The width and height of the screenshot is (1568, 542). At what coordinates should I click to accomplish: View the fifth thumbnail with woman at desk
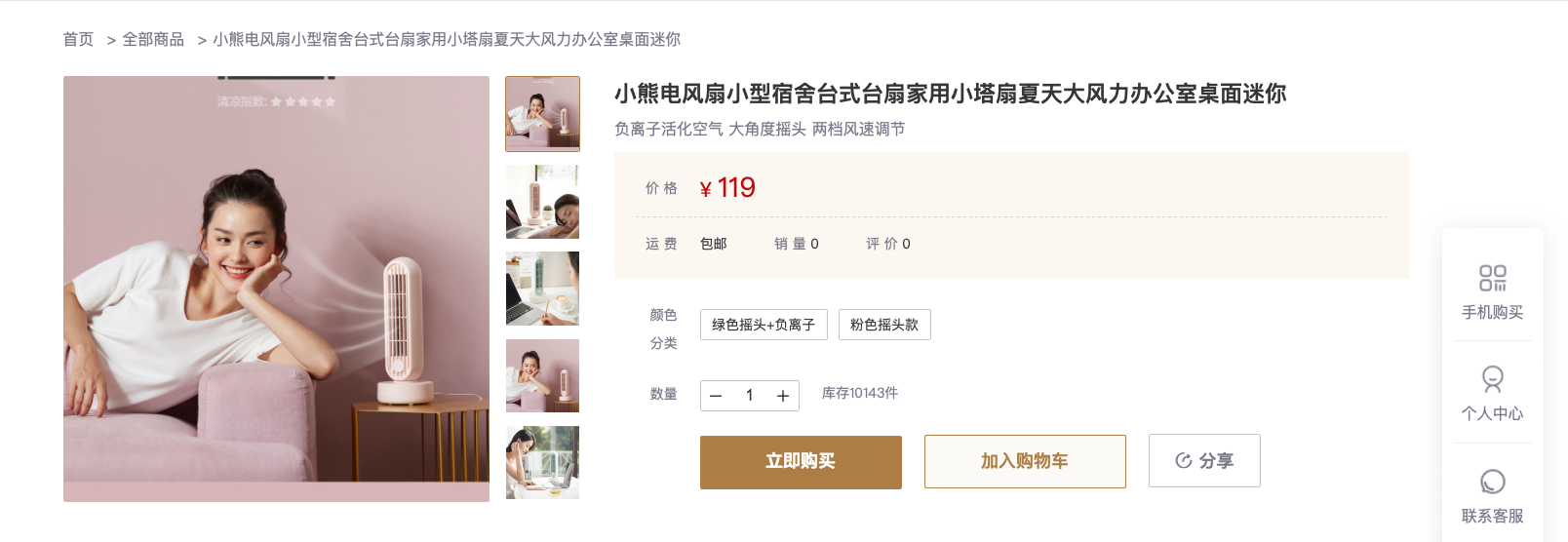click(x=542, y=462)
